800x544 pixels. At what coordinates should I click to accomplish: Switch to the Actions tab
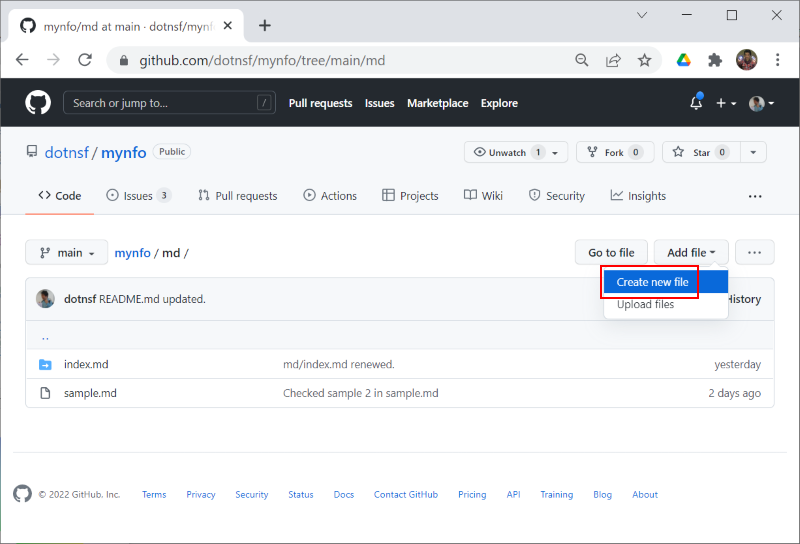[x=330, y=195]
